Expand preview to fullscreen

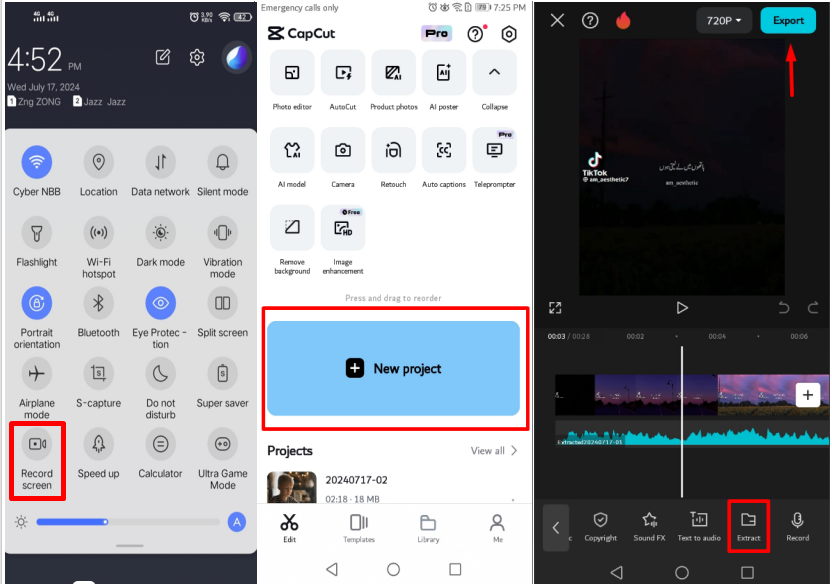[x=555, y=308]
